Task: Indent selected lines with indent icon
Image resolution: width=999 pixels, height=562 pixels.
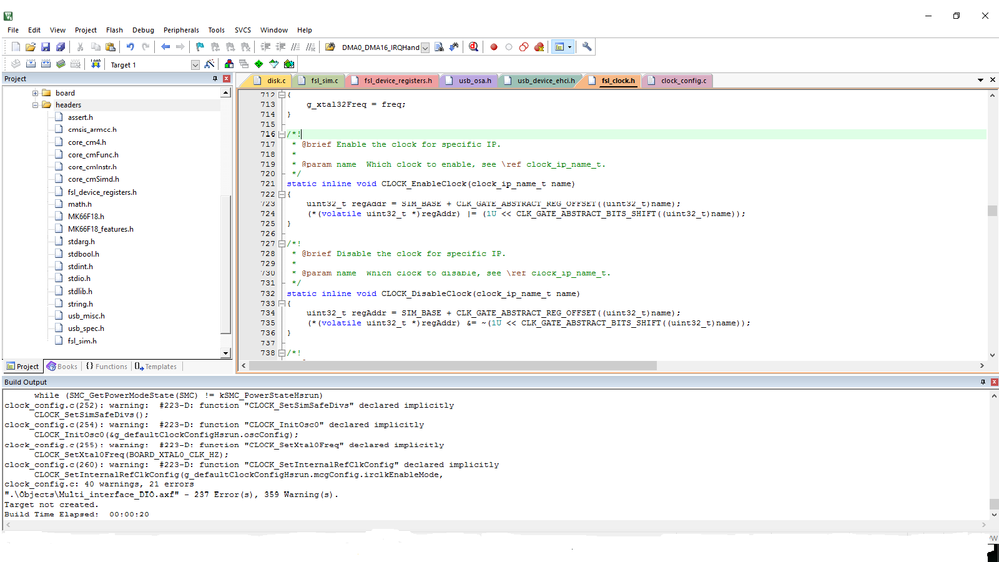Action: [266, 47]
